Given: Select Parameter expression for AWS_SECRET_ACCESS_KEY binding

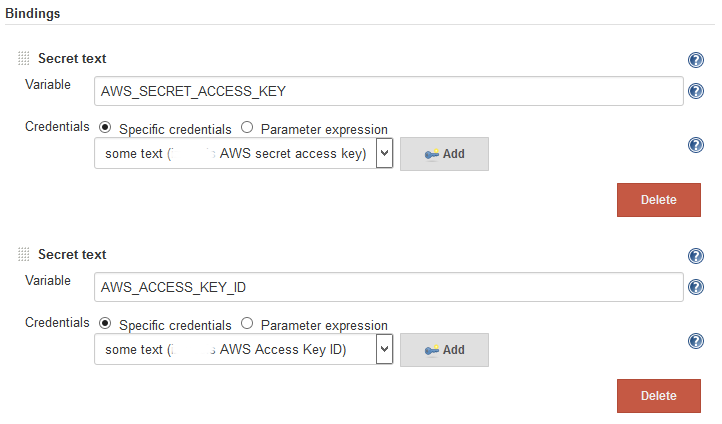Looking at the screenshot, I should click(247, 128).
